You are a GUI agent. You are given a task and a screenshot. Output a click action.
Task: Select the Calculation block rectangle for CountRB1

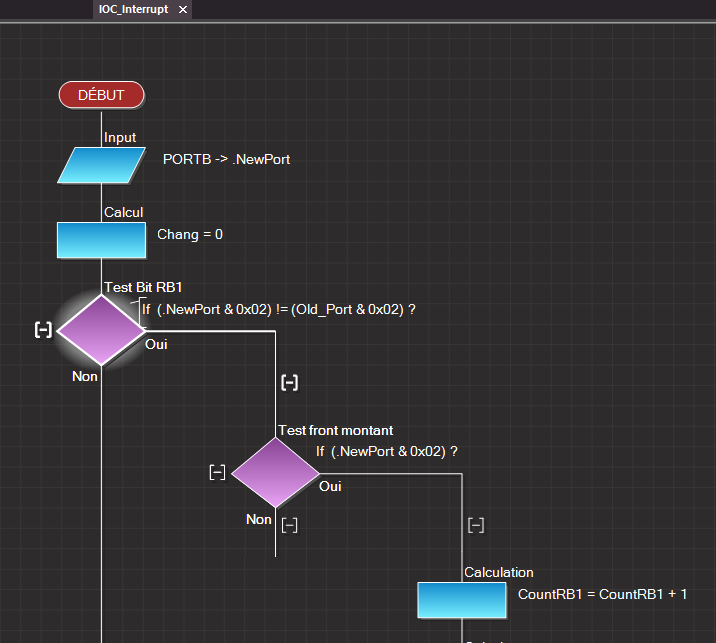click(462, 600)
